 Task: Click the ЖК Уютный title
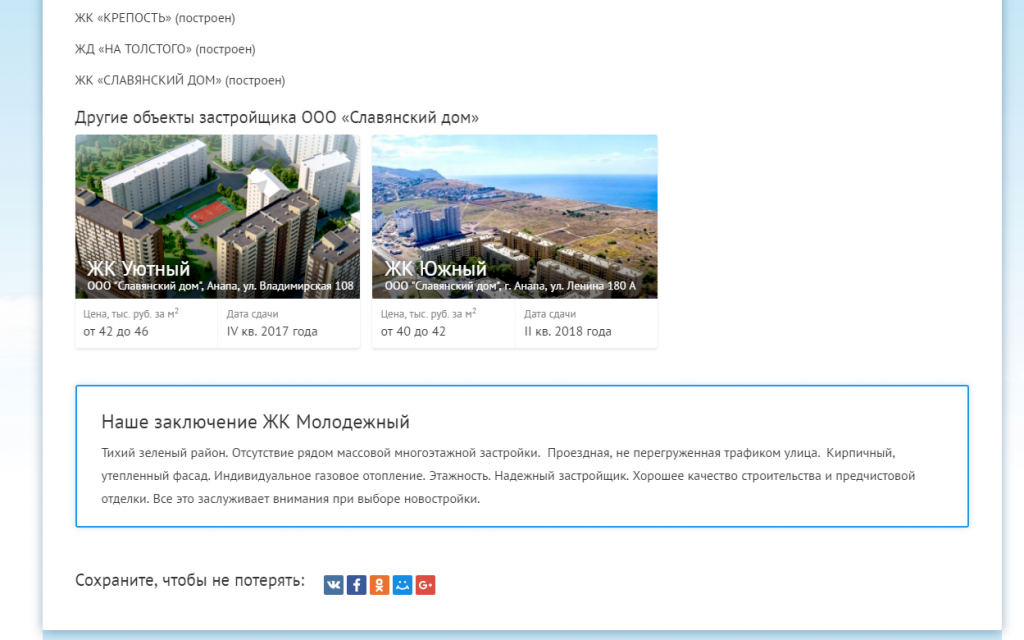[x=138, y=268]
